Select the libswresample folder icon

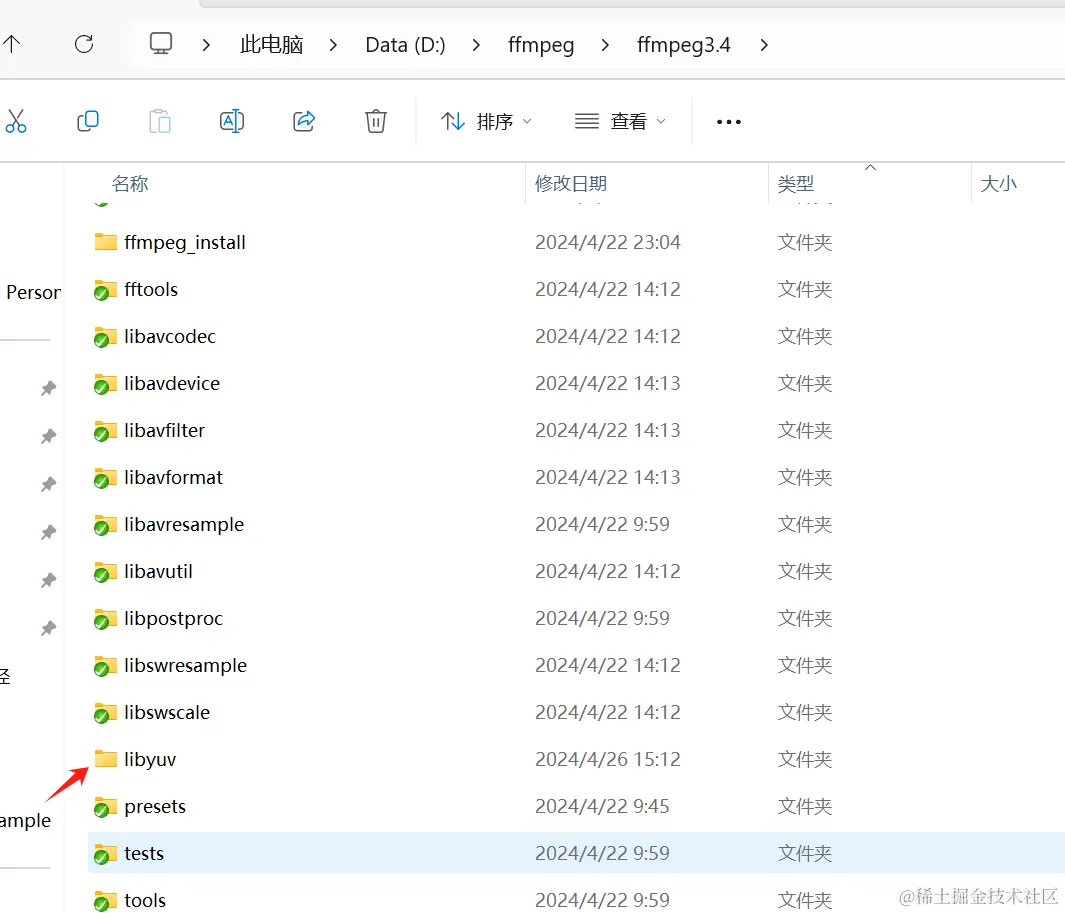tap(105, 665)
